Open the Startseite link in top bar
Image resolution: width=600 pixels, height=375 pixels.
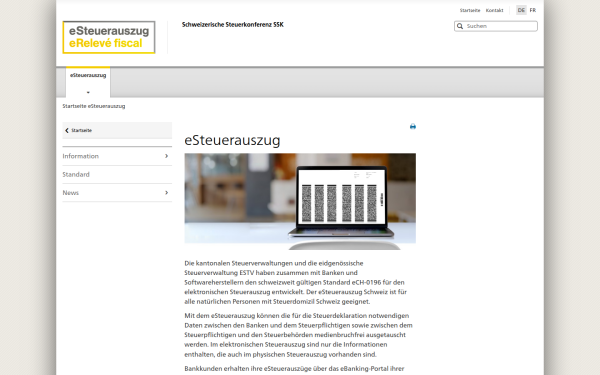470,10
